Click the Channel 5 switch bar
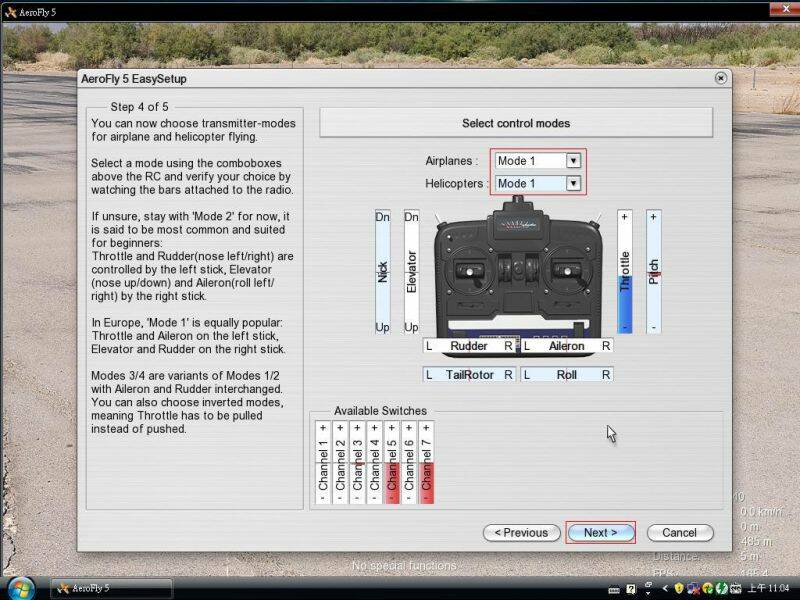800x600 pixels. point(392,463)
